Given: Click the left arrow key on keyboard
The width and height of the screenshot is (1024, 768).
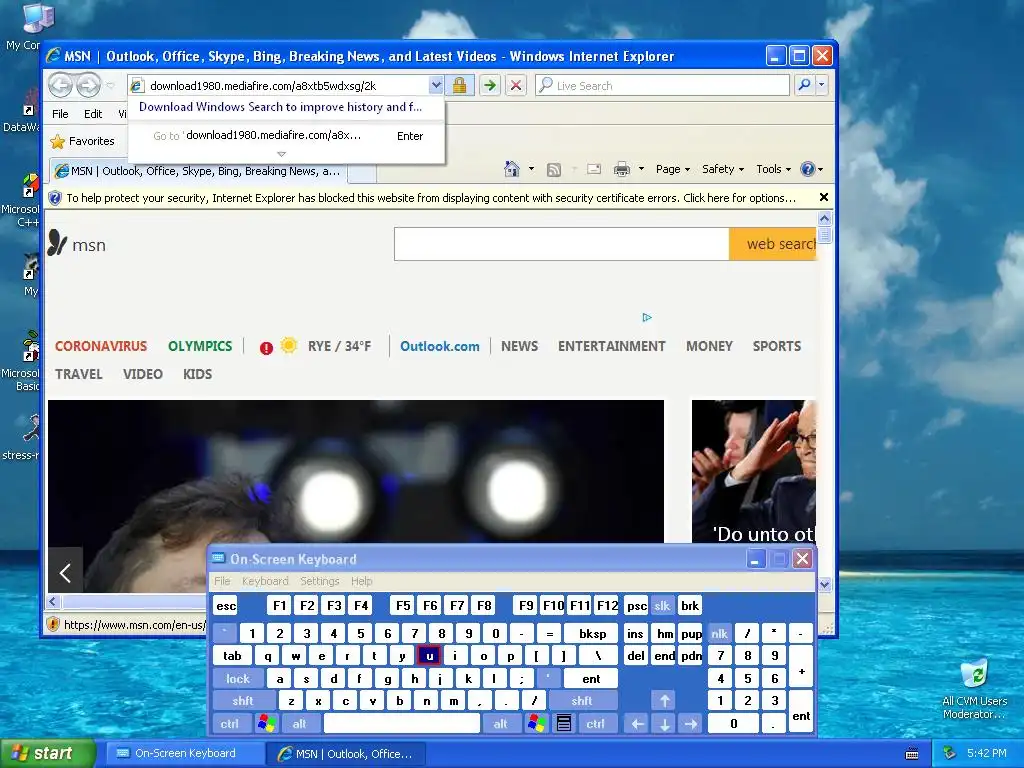Looking at the screenshot, I should pos(637,724).
